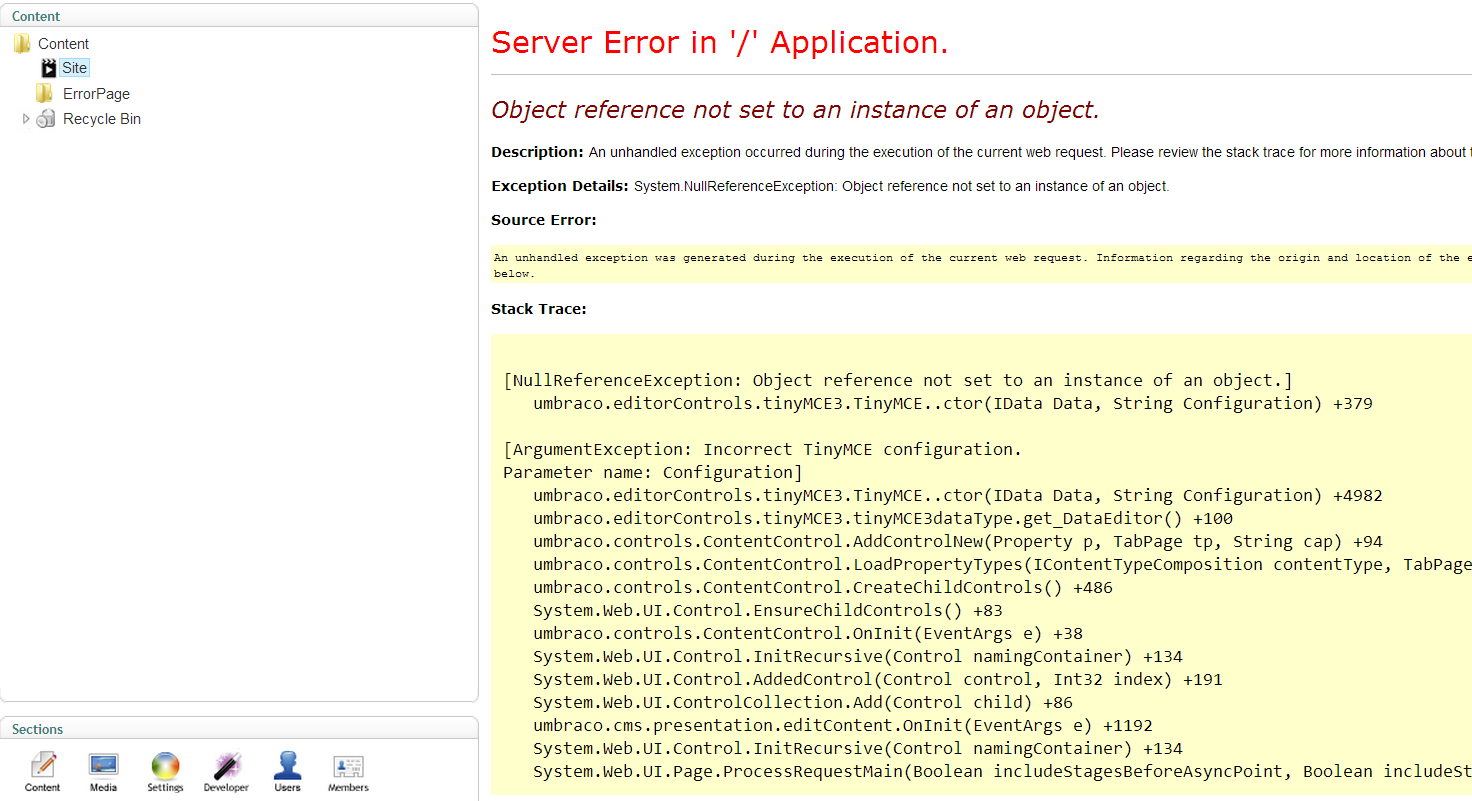Click the 'Parameter name: Configuration]' line
The width and height of the screenshot is (1472, 801).
[x=653, y=472]
